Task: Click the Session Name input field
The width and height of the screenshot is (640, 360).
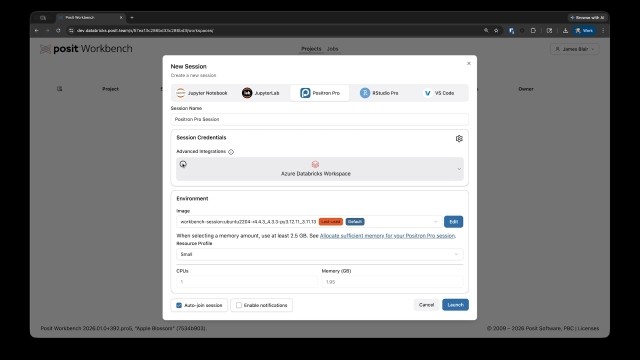Action: click(320, 119)
